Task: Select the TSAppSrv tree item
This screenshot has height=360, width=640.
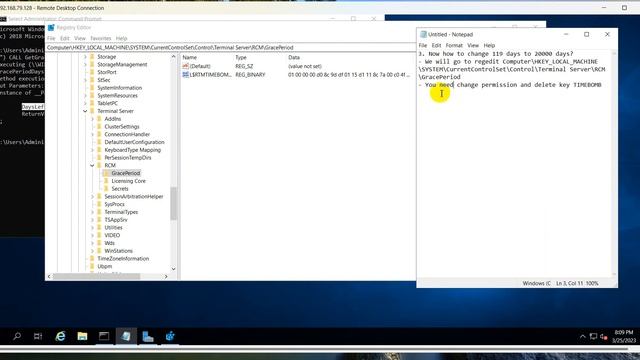Action: click(x=116, y=220)
